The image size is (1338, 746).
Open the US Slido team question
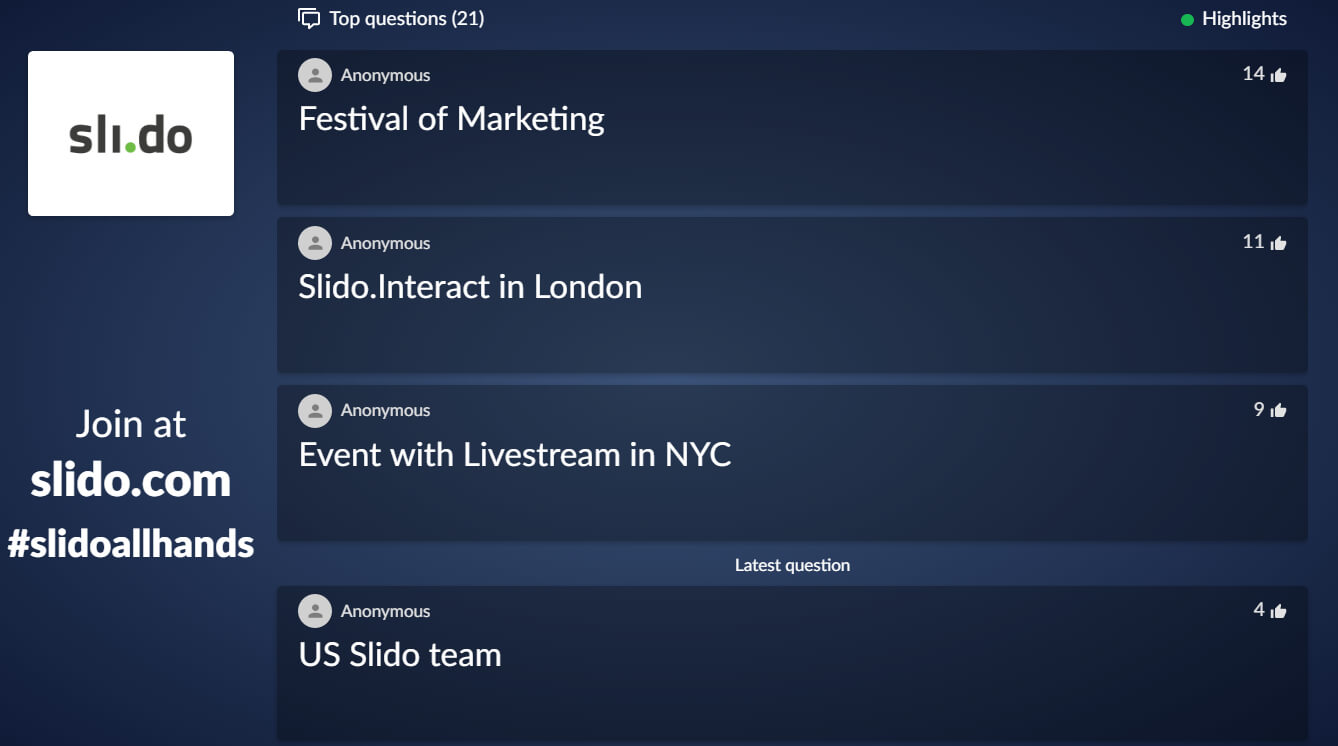[400, 655]
